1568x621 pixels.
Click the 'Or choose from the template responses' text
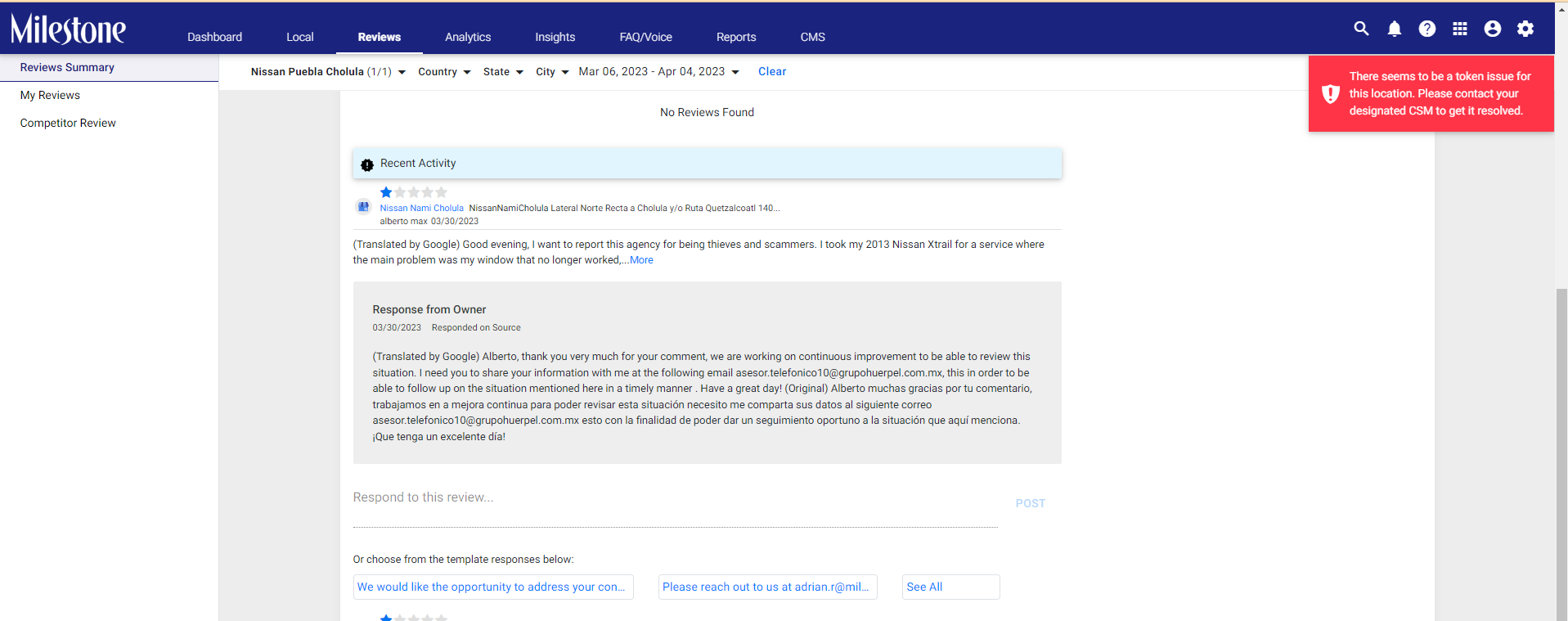pos(463,560)
